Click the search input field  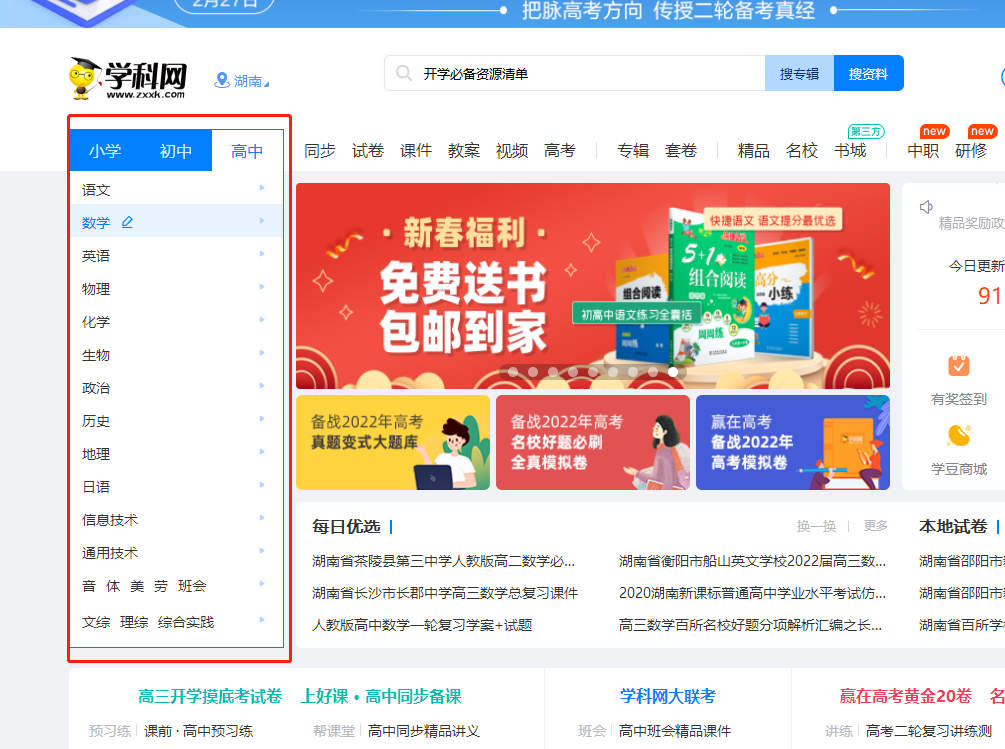[590, 73]
